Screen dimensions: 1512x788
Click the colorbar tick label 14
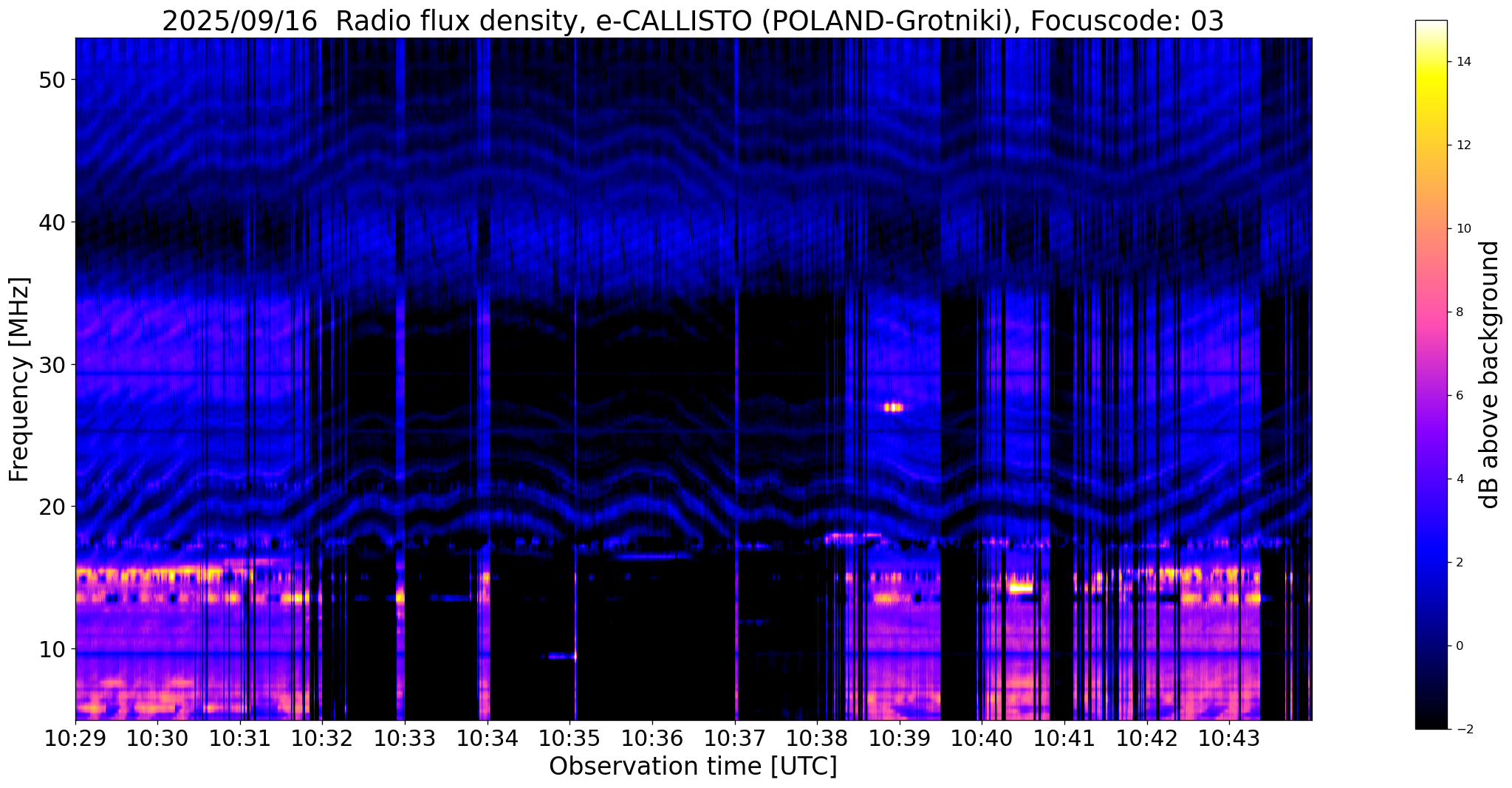(1463, 62)
